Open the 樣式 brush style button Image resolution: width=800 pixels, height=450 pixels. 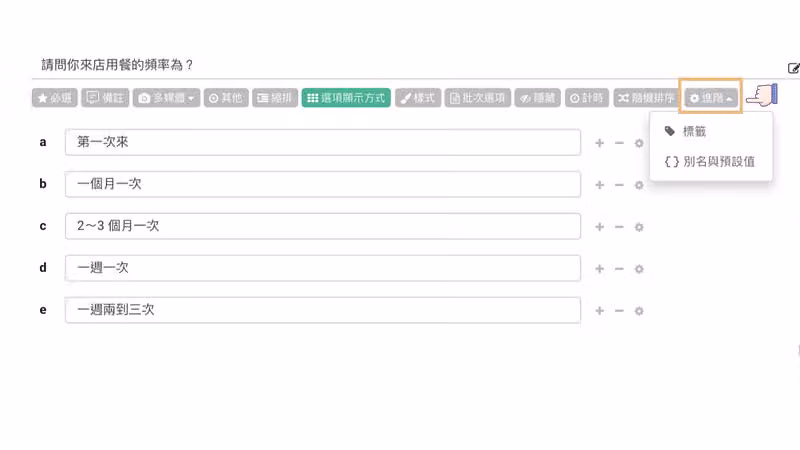pos(418,98)
